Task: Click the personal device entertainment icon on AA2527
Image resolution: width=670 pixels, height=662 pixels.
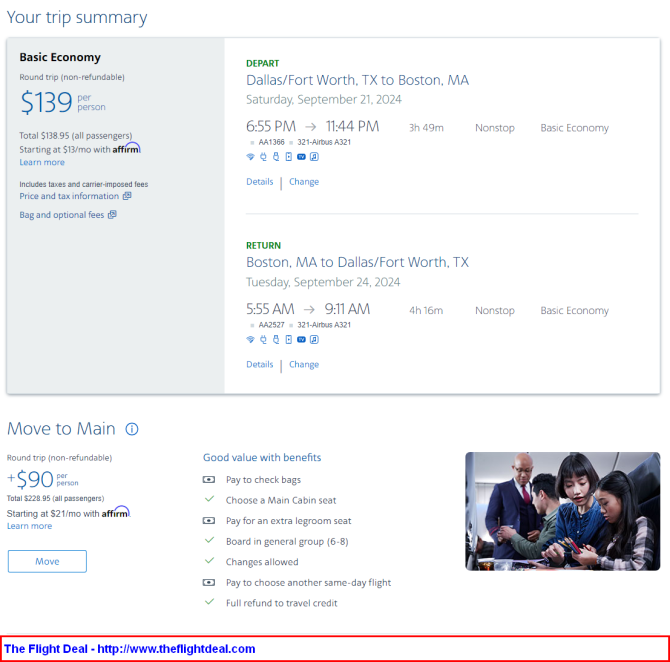Action: (289, 339)
